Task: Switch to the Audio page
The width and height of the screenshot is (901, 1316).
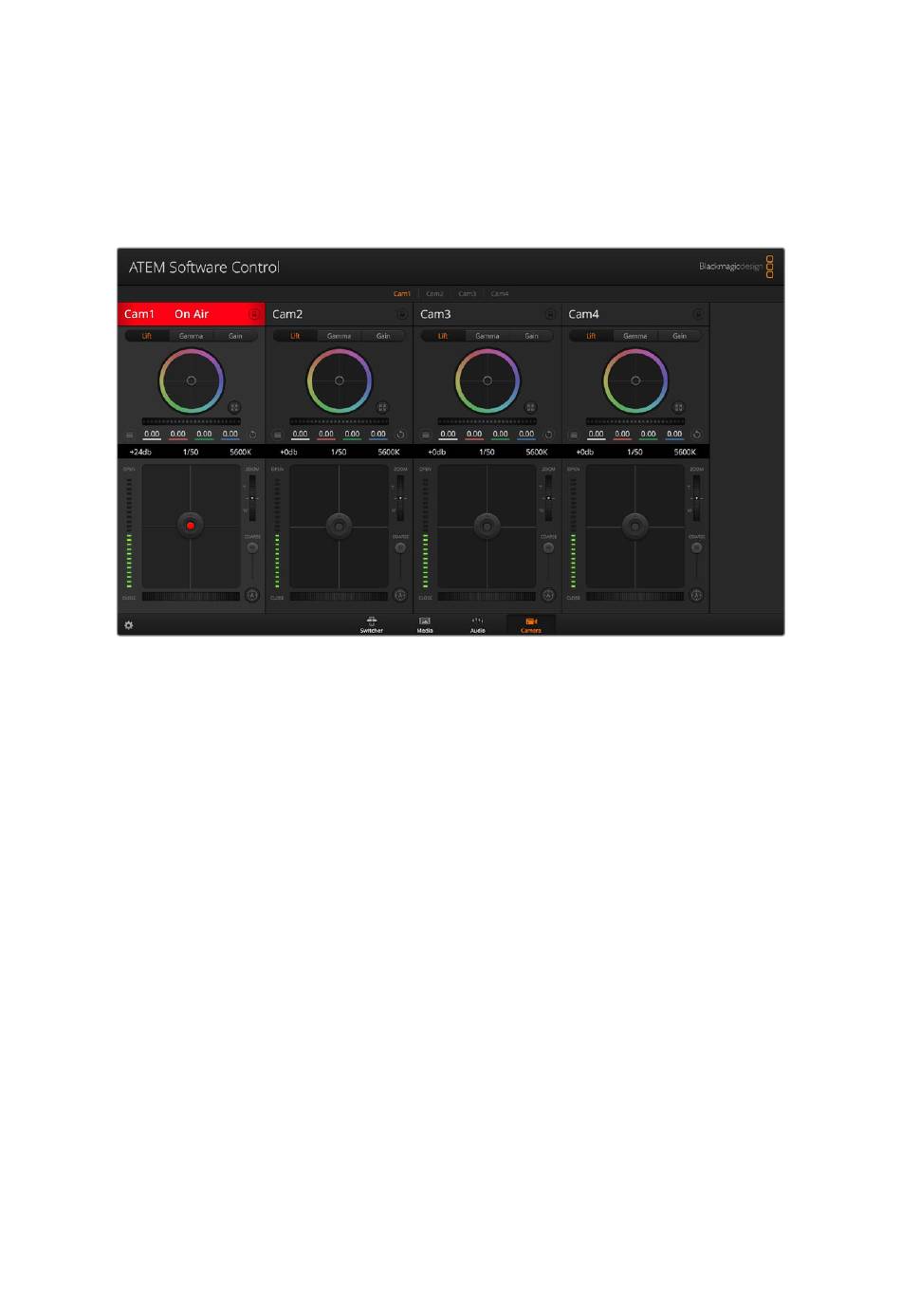Action: [x=478, y=625]
